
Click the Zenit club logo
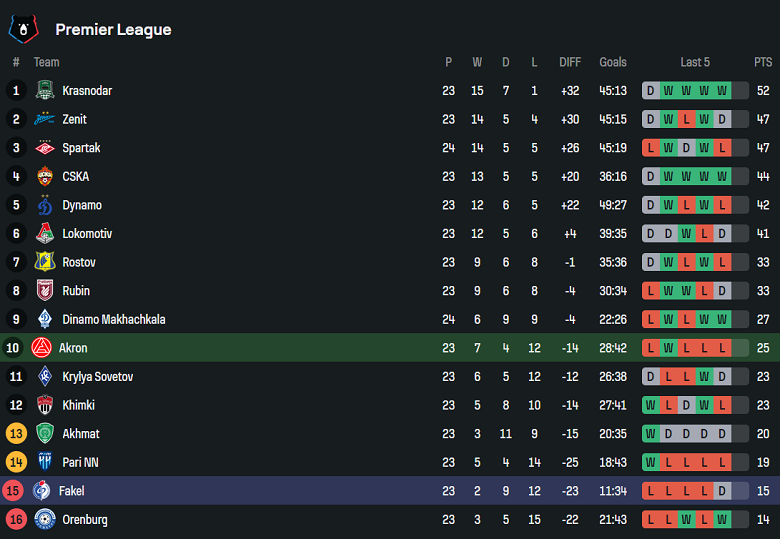pos(44,119)
